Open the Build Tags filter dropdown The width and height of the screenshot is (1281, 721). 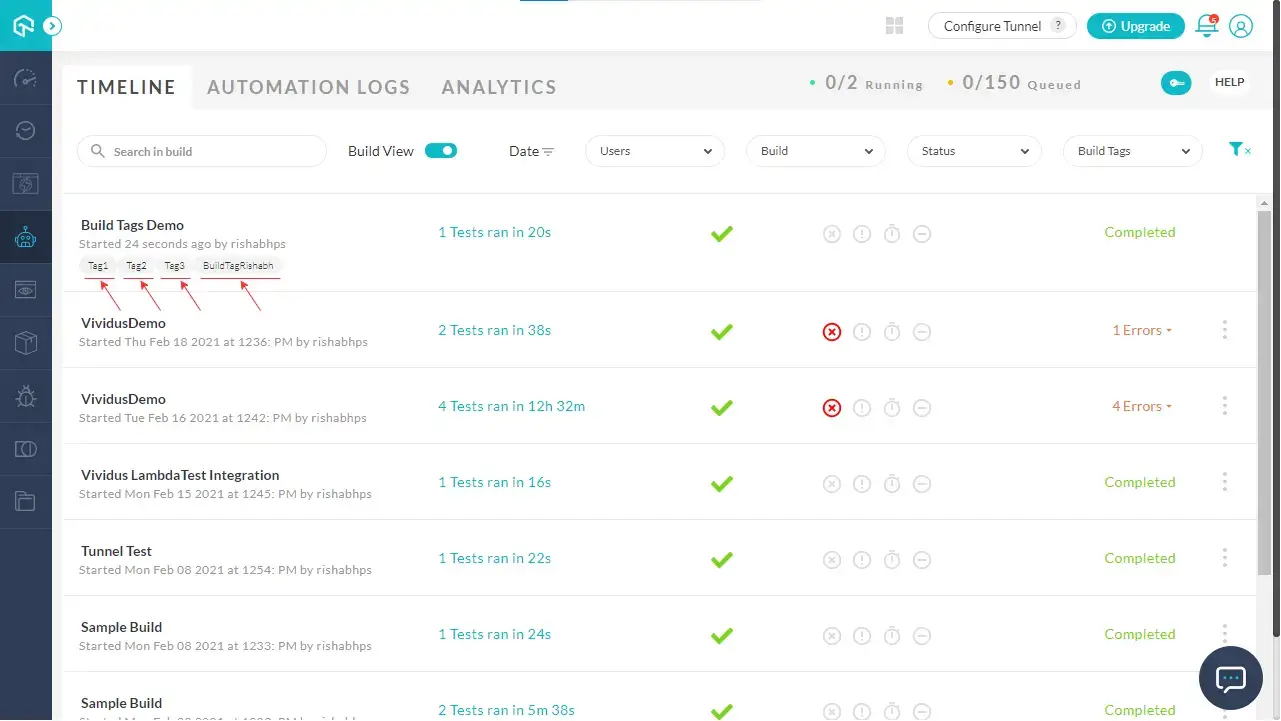point(1132,151)
